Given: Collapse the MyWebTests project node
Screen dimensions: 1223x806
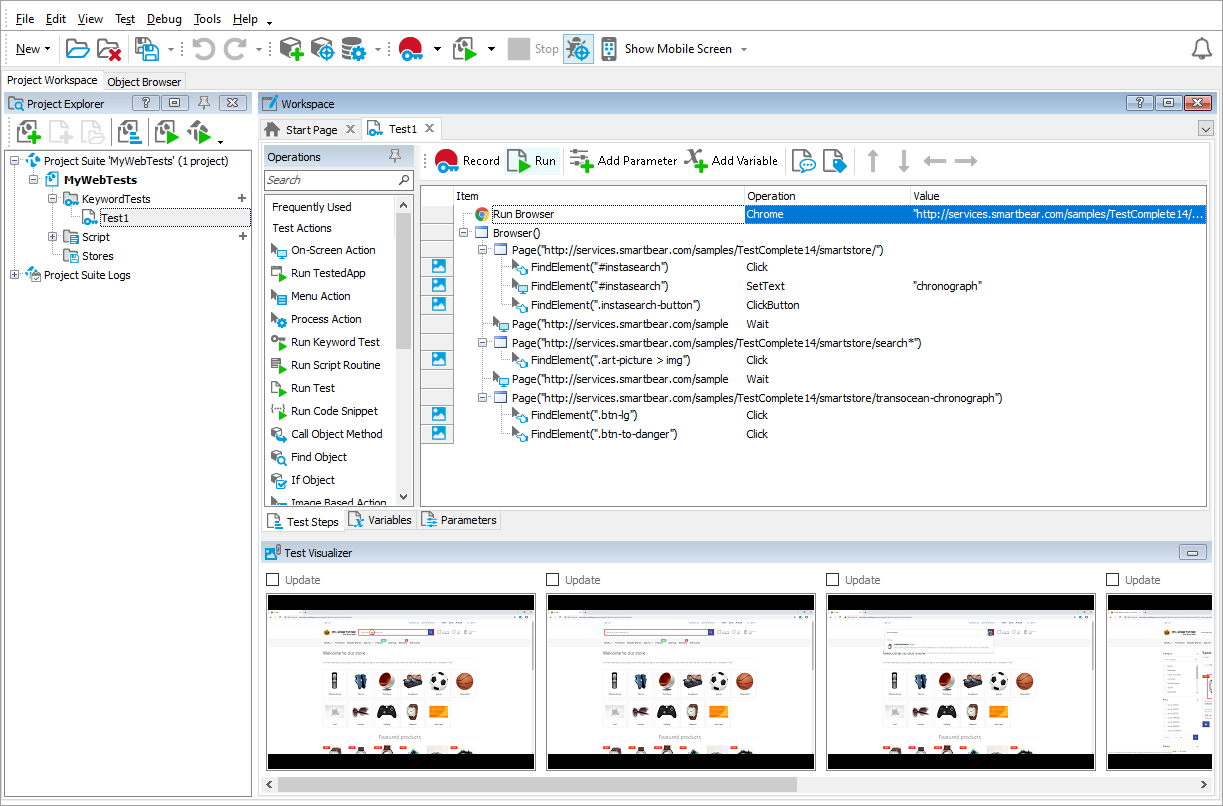Looking at the screenshot, I should click(31, 179).
